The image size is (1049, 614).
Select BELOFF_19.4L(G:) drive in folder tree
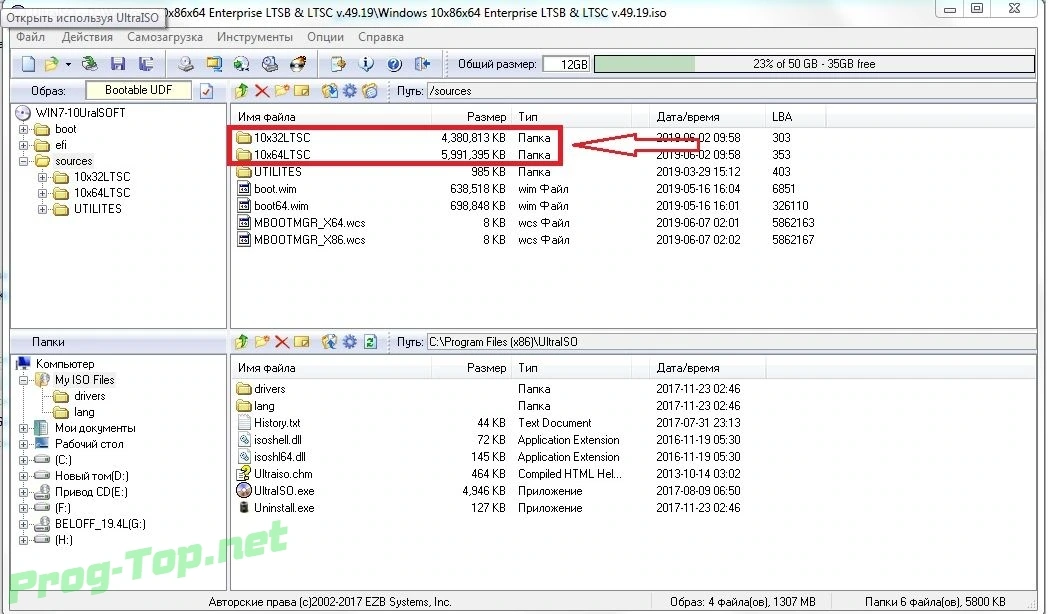[x=100, y=524]
